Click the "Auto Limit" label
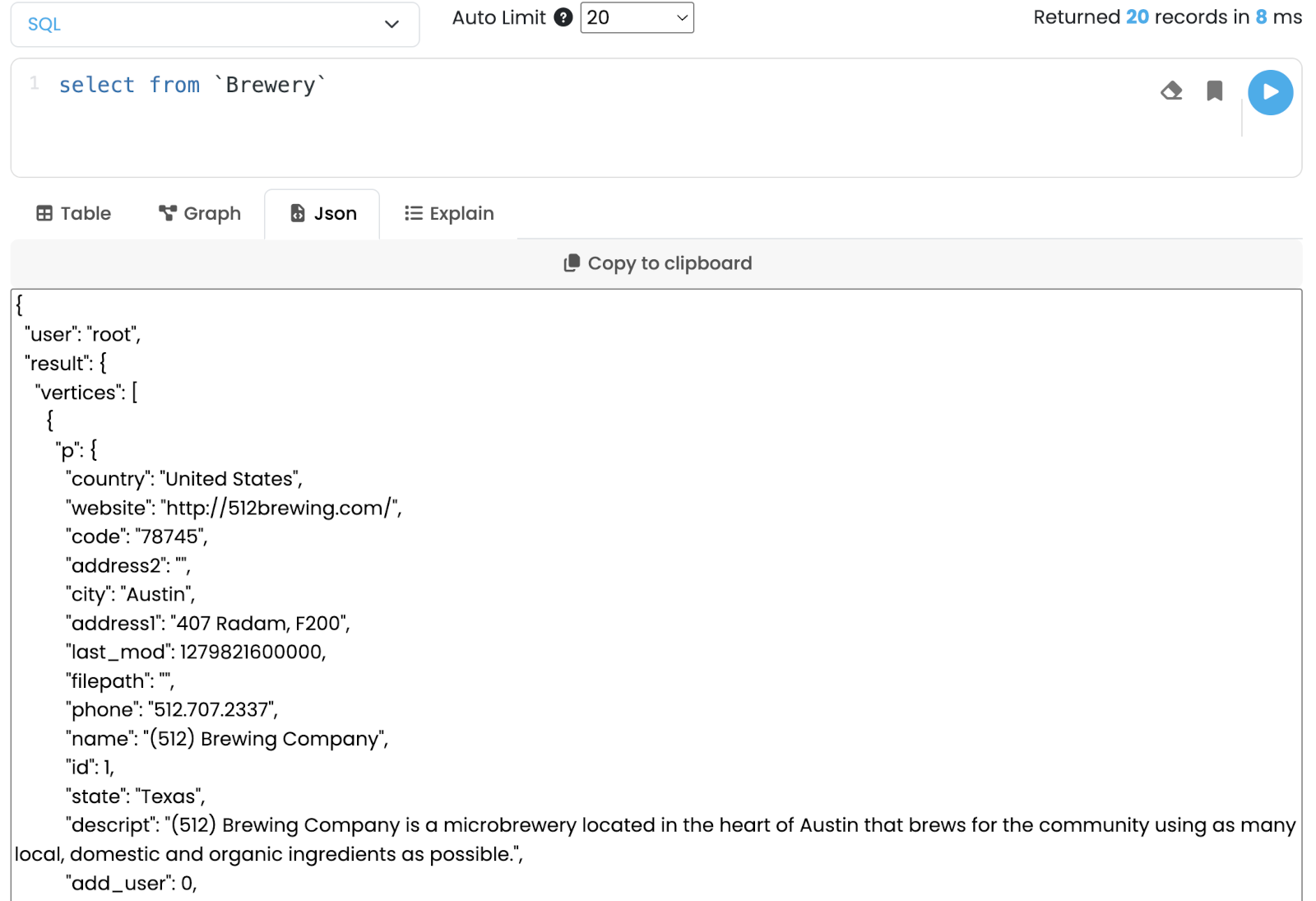Viewport: 1316px width, 901px height. point(498,17)
